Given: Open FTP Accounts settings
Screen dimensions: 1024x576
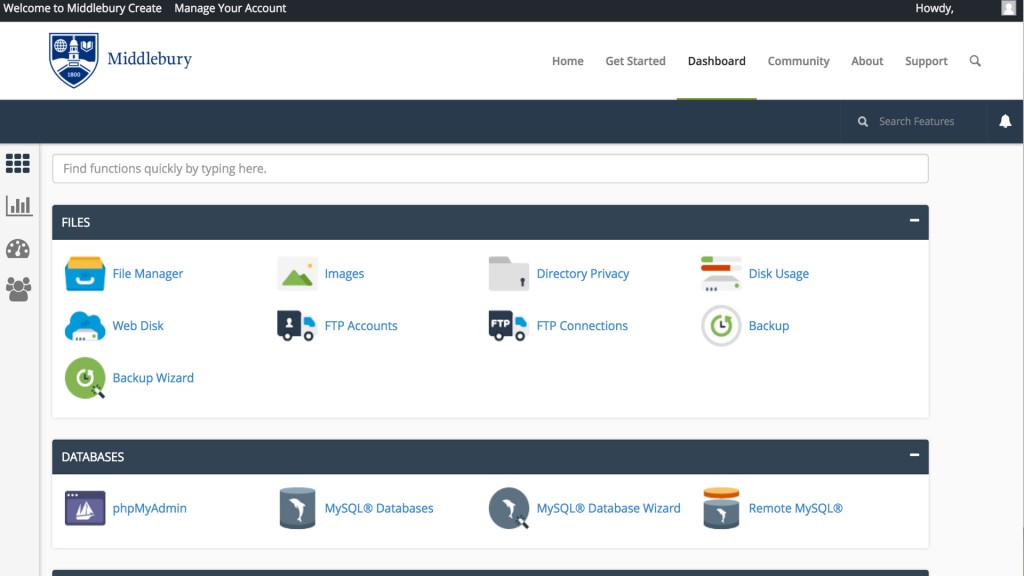Looking at the screenshot, I should click(x=361, y=325).
